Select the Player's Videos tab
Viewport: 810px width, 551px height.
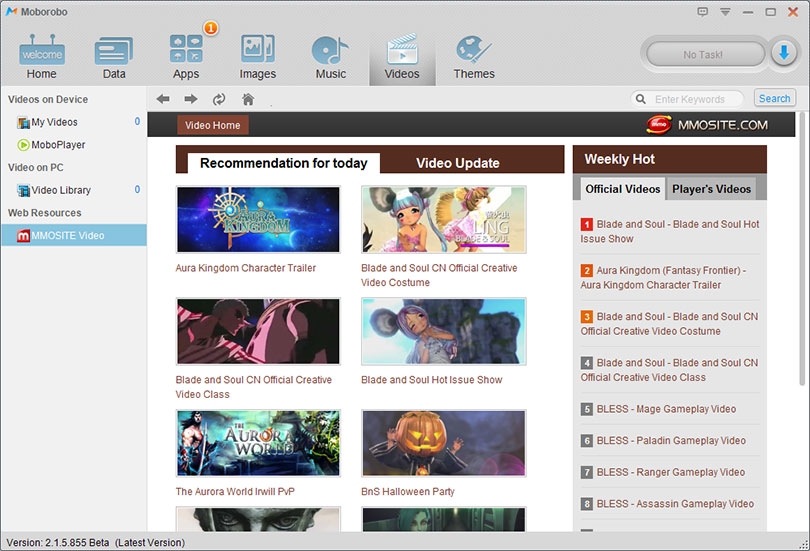click(x=711, y=189)
